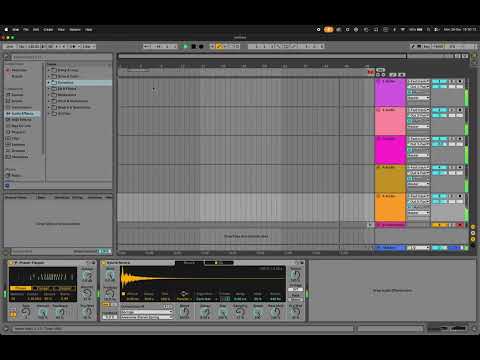Start playback with the transport Play button
The height and width of the screenshot is (360, 480).
point(186,46)
